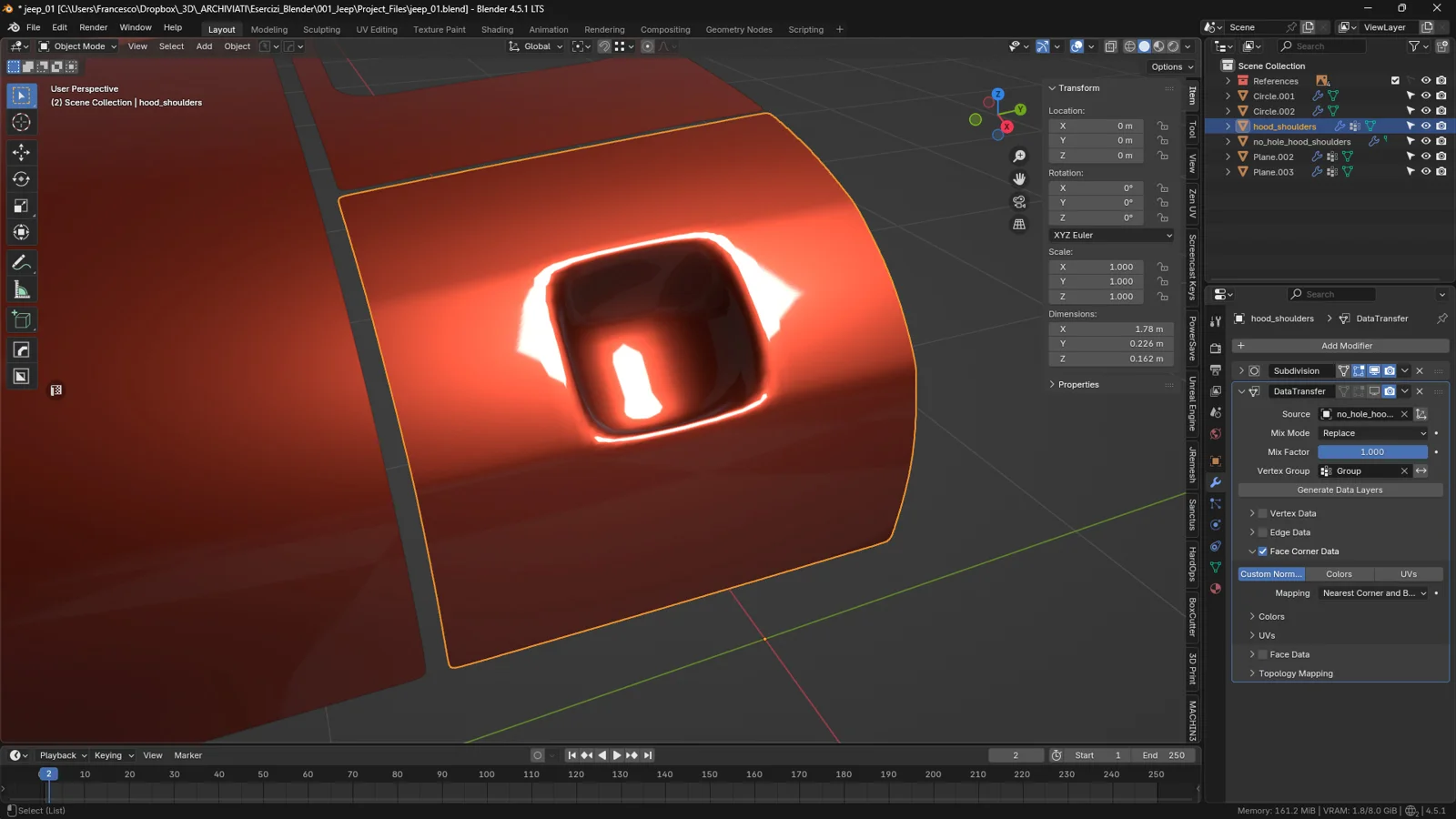Image resolution: width=1456 pixels, height=819 pixels.
Task: Activate the Transform tool
Action: click(x=22, y=233)
